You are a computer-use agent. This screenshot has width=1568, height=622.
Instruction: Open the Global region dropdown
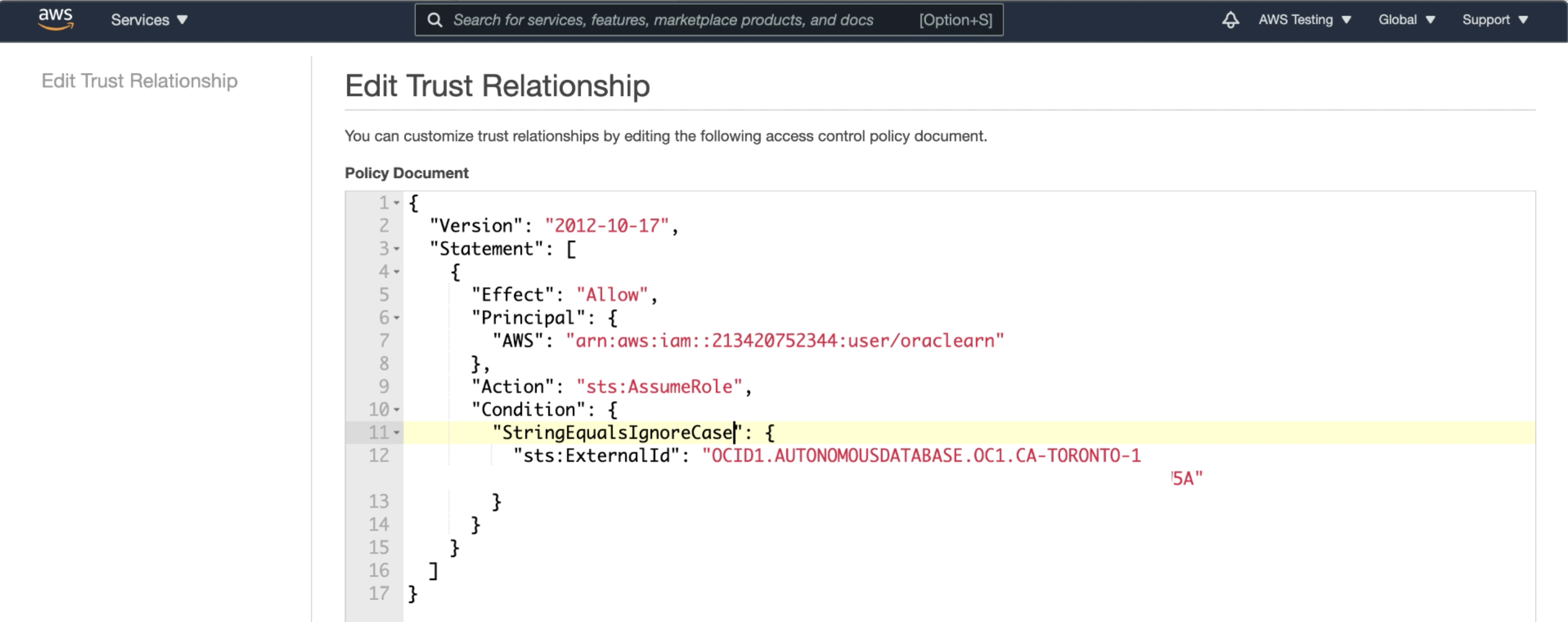point(1406,20)
